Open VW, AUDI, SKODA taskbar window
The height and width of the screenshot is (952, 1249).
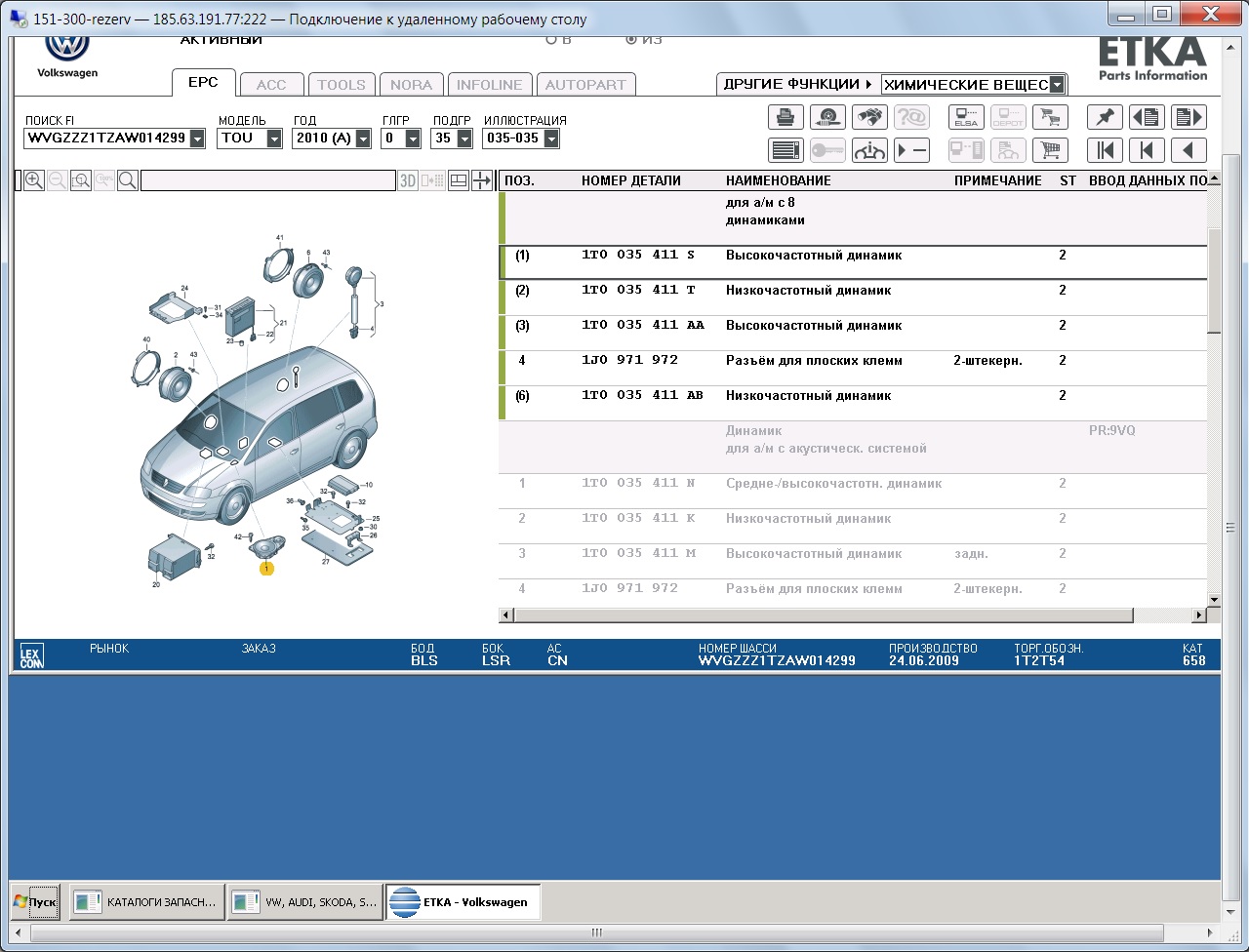(x=305, y=902)
